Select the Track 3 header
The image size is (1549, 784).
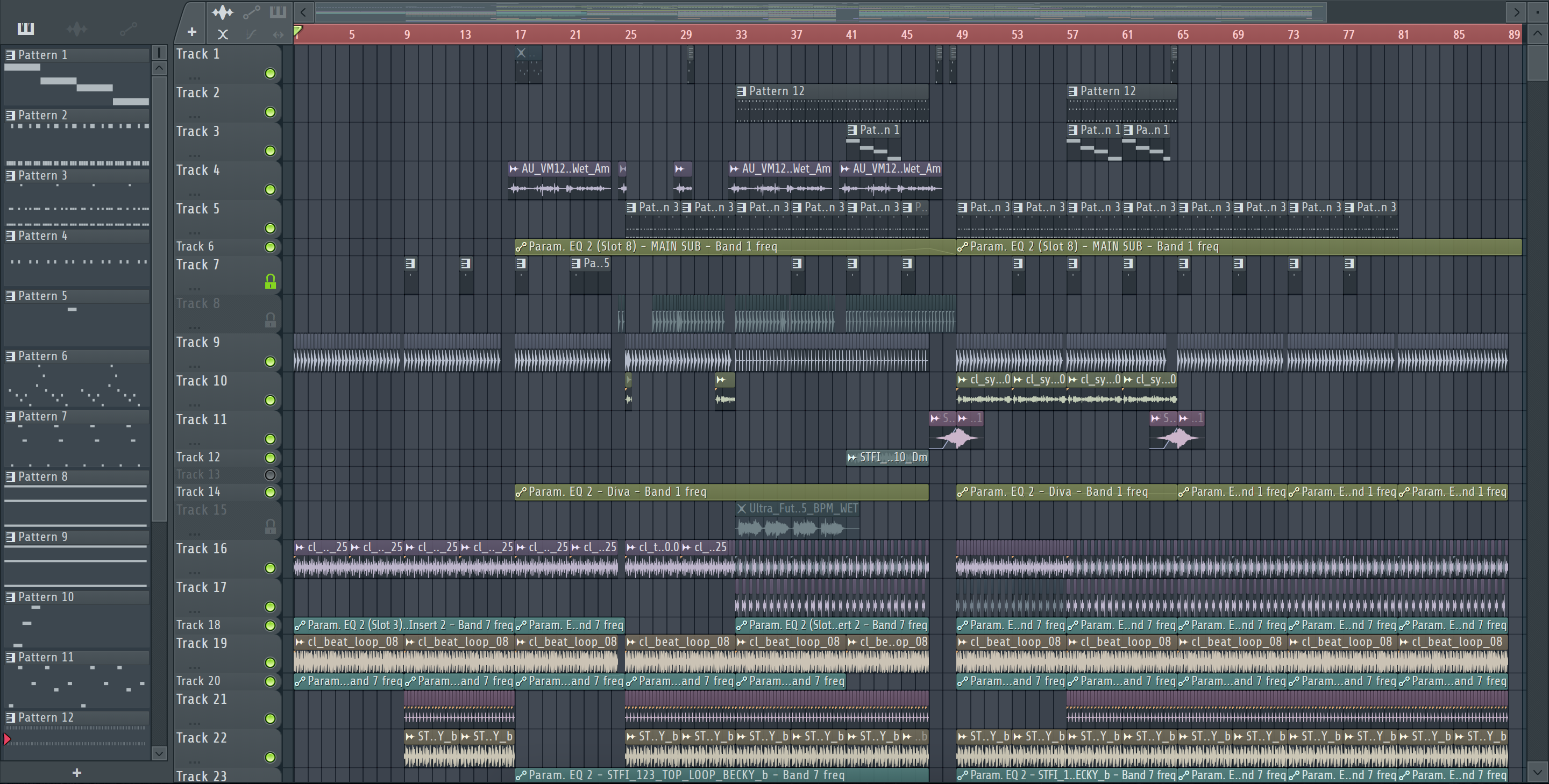[x=228, y=141]
